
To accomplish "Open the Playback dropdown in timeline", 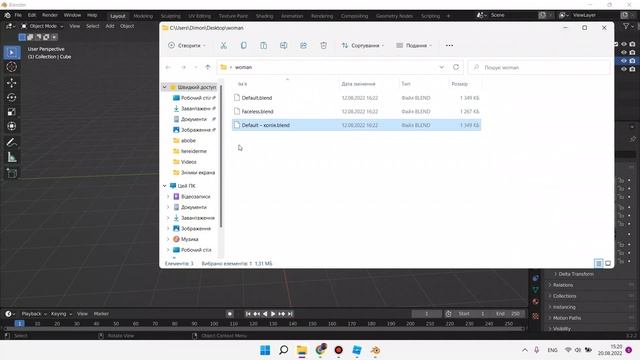I will point(34,314).
